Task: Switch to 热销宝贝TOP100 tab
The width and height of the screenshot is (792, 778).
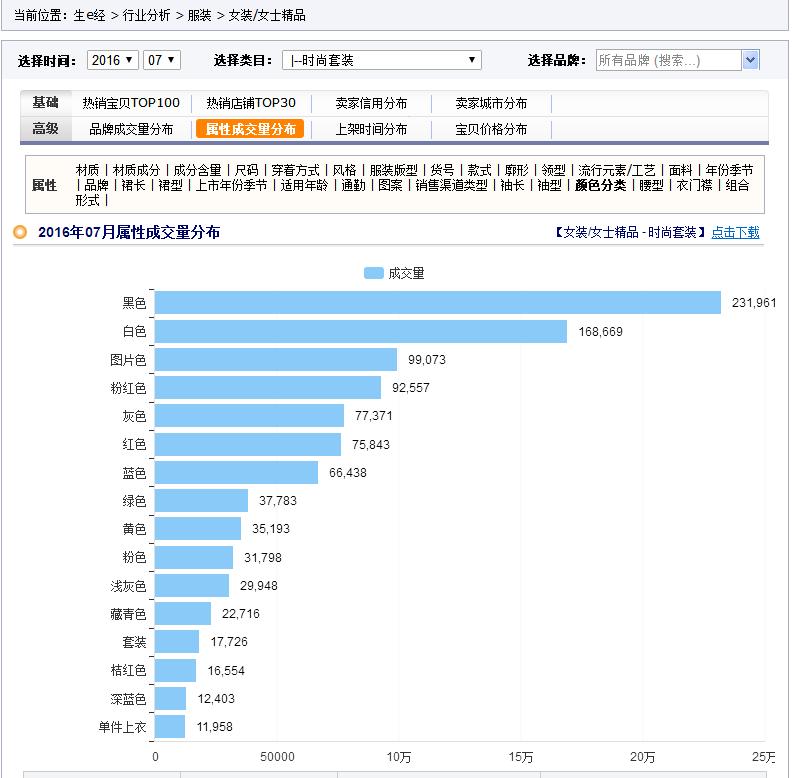Action: tap(131, 103)
